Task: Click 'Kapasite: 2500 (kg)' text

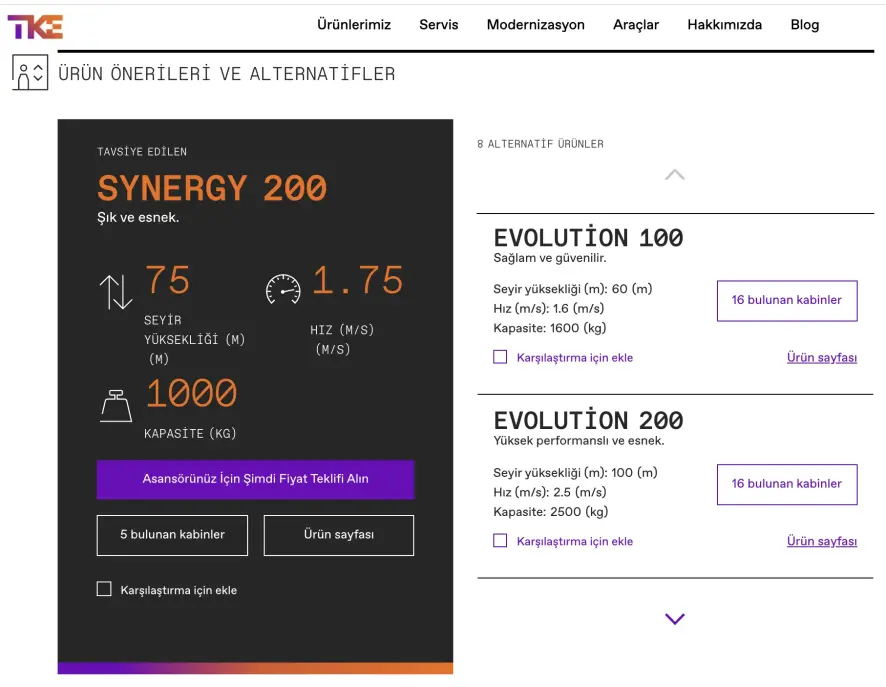Action: (550, 512)
